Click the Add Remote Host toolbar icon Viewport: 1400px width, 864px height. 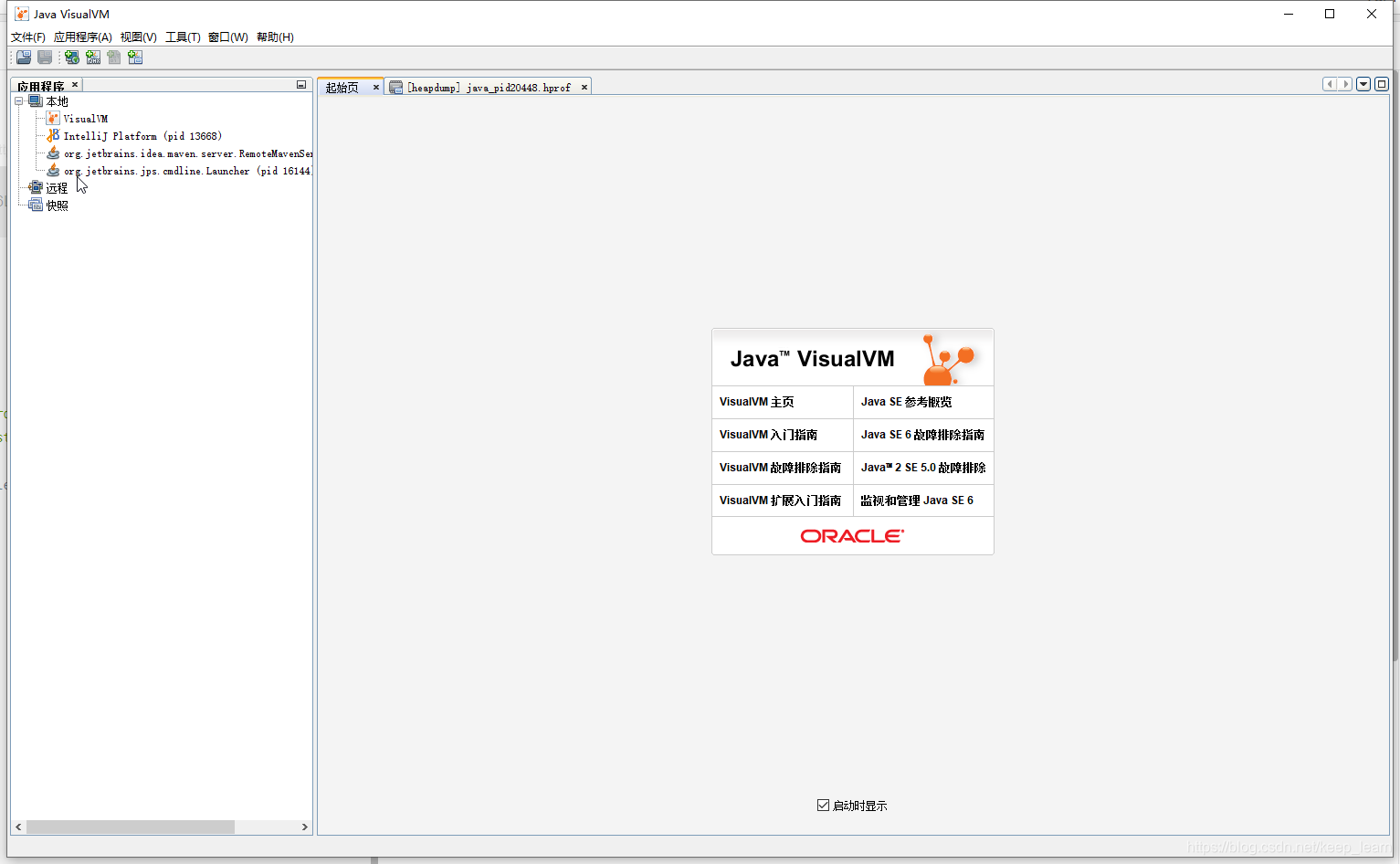click(x=72, y=58)
